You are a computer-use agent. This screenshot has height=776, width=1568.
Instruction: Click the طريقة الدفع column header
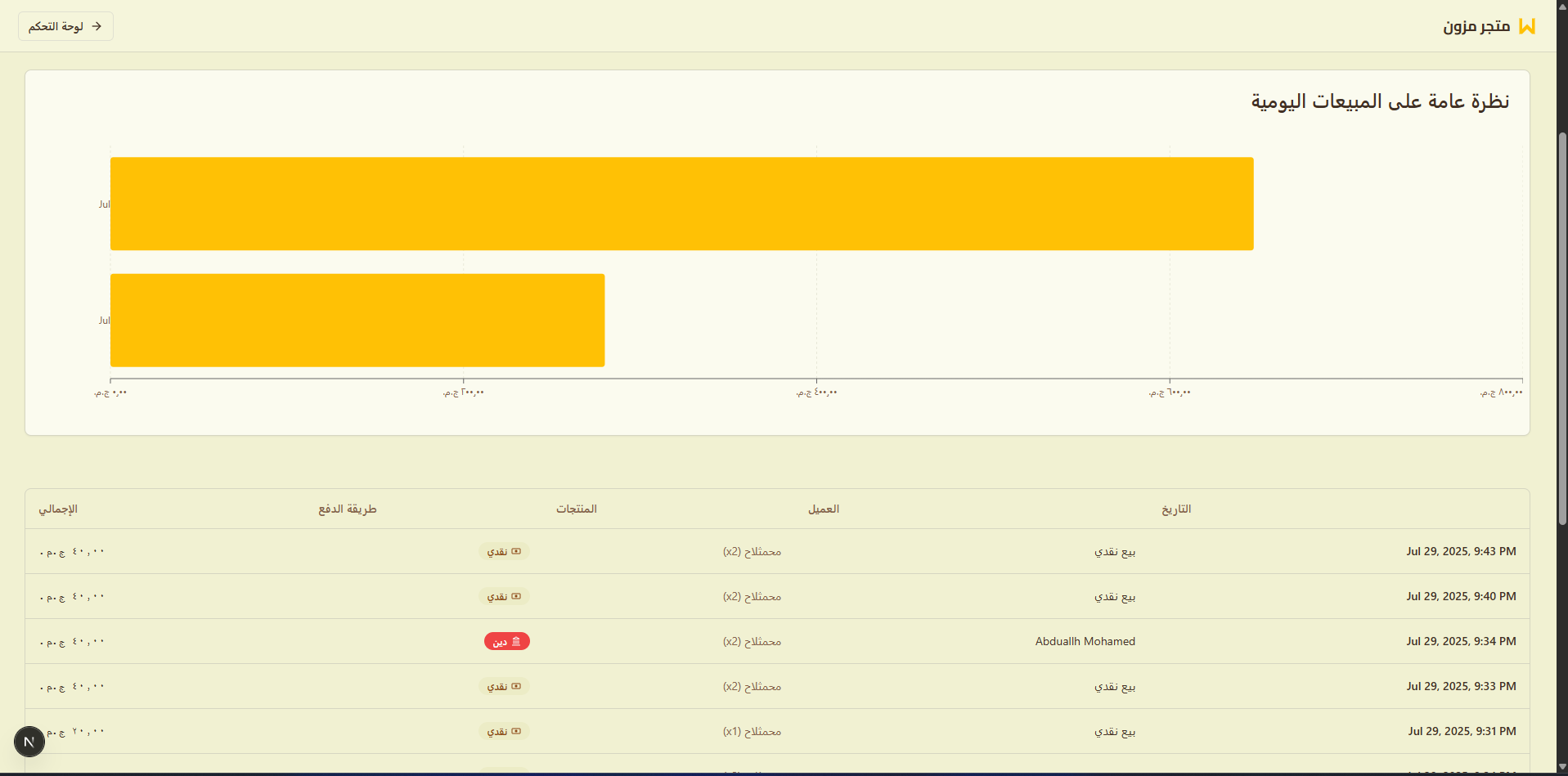pos(348,509)
